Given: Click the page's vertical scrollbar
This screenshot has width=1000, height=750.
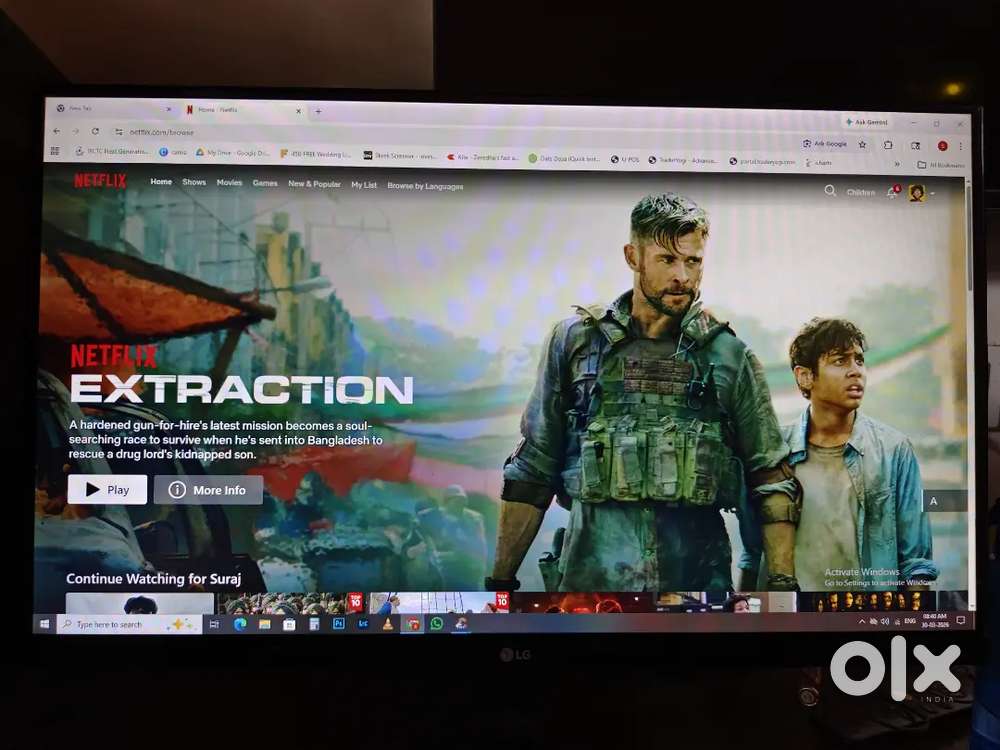Looking at the screenshot, I should [x=967, y=300].
